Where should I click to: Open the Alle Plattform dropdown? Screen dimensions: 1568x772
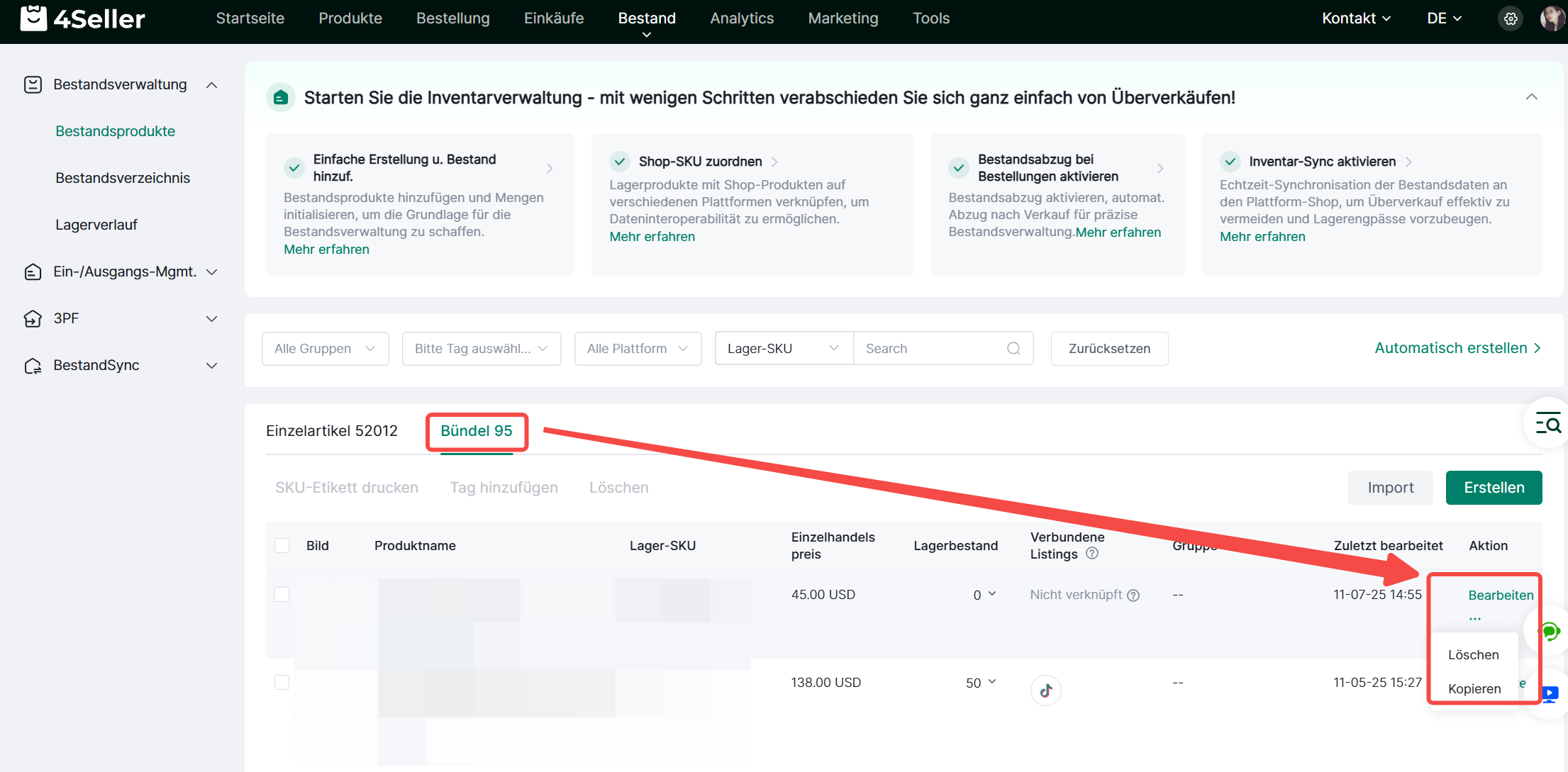[x=638, y=349]
